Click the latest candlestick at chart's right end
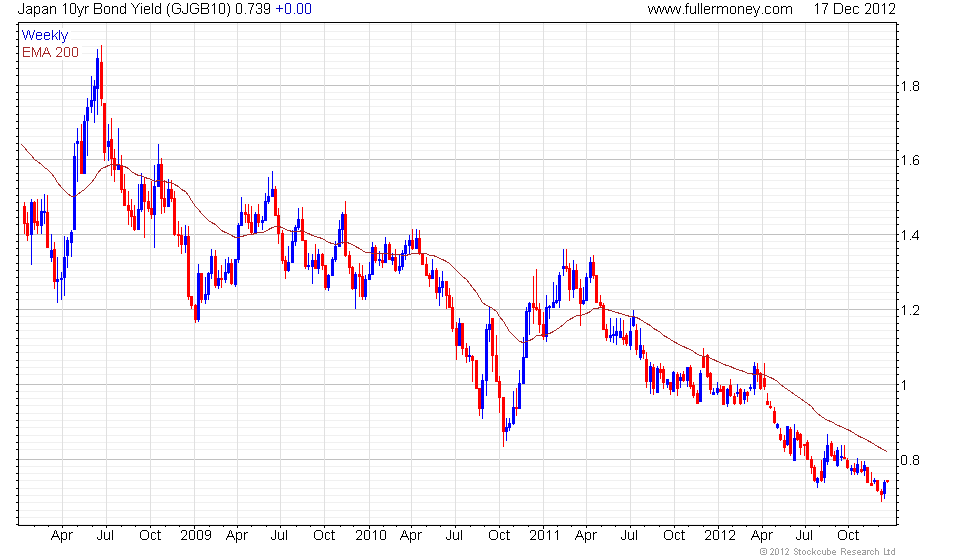Screen dimensions: 980x560 coord(888,481)
